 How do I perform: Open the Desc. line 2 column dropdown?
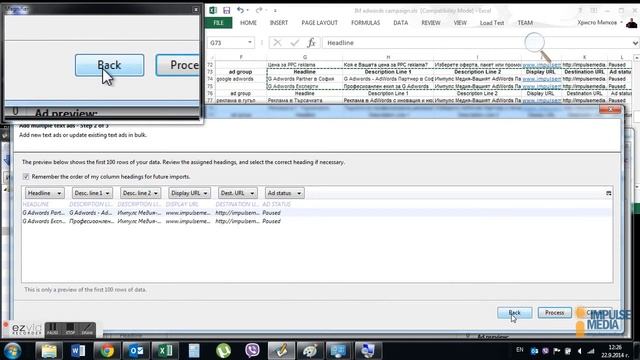[x=140, y=193]
